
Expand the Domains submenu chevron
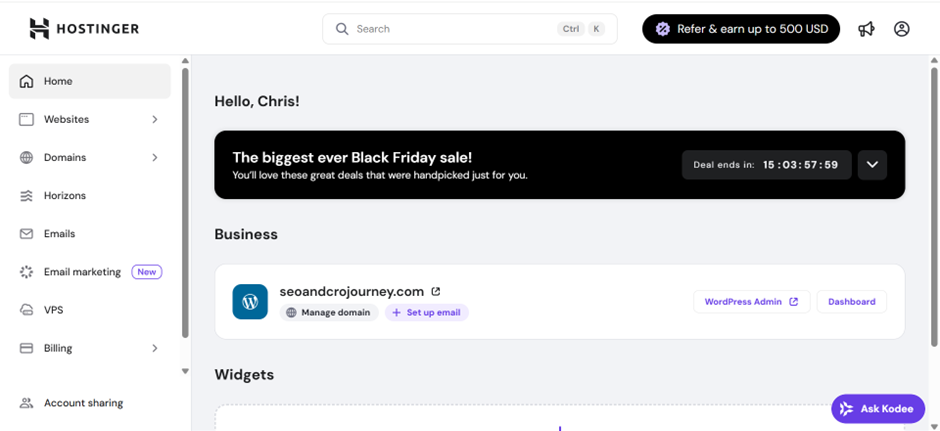click(x=155, y=158)
